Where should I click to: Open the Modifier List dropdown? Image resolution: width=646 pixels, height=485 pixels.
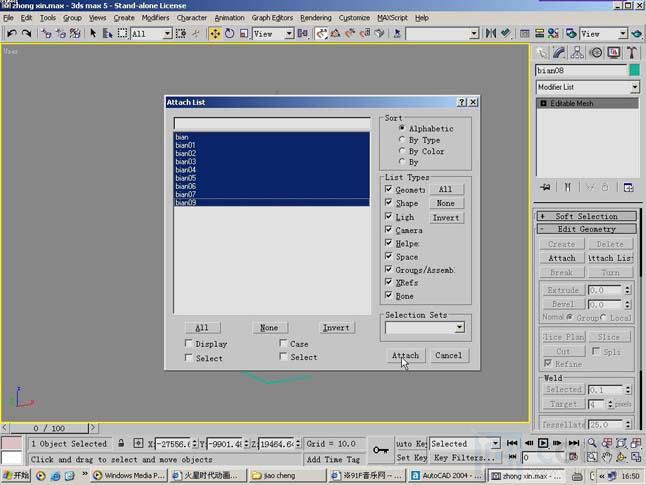(634, 87)
